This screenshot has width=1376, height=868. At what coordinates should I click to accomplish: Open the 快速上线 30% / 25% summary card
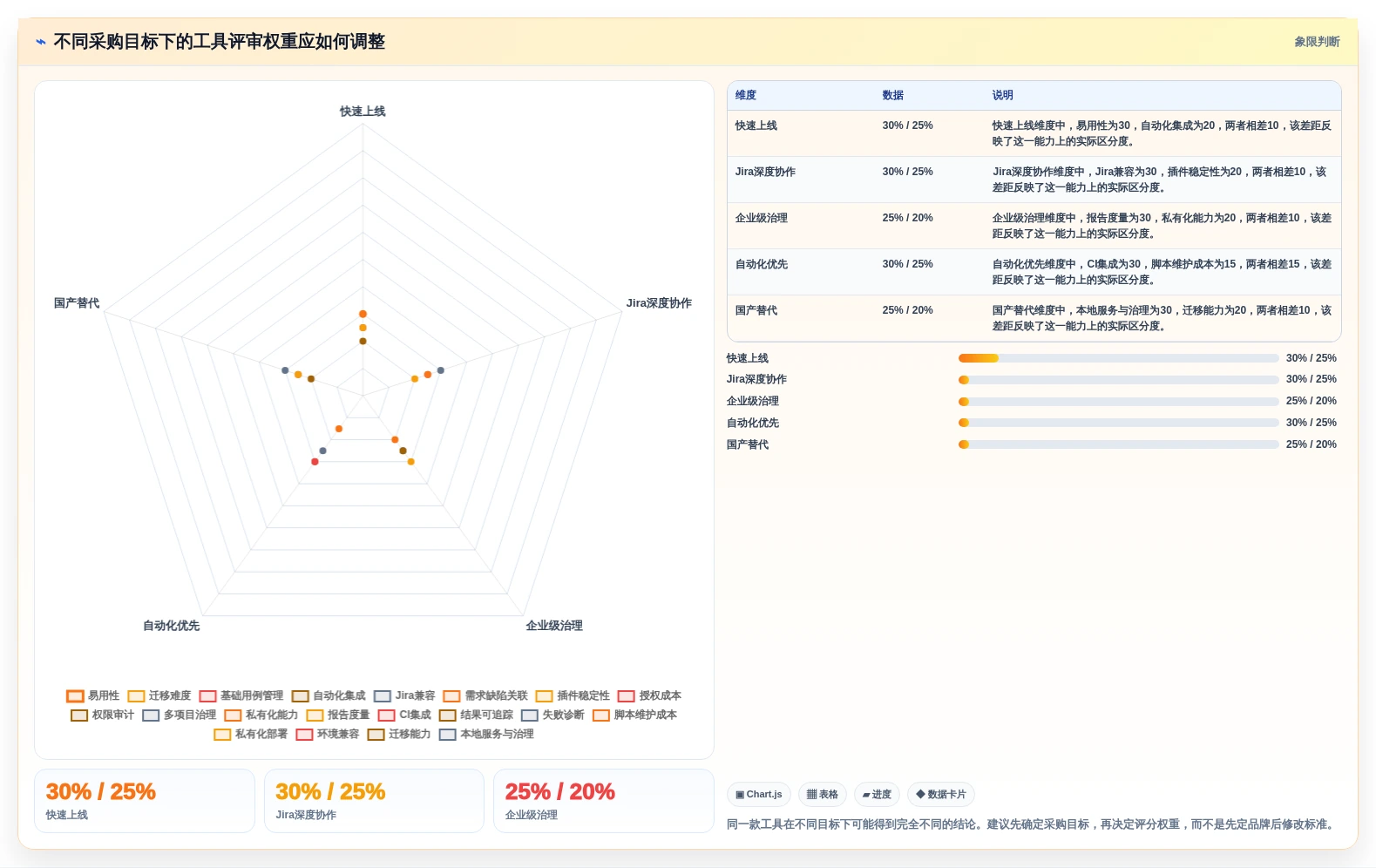click(x=145, y=801)
